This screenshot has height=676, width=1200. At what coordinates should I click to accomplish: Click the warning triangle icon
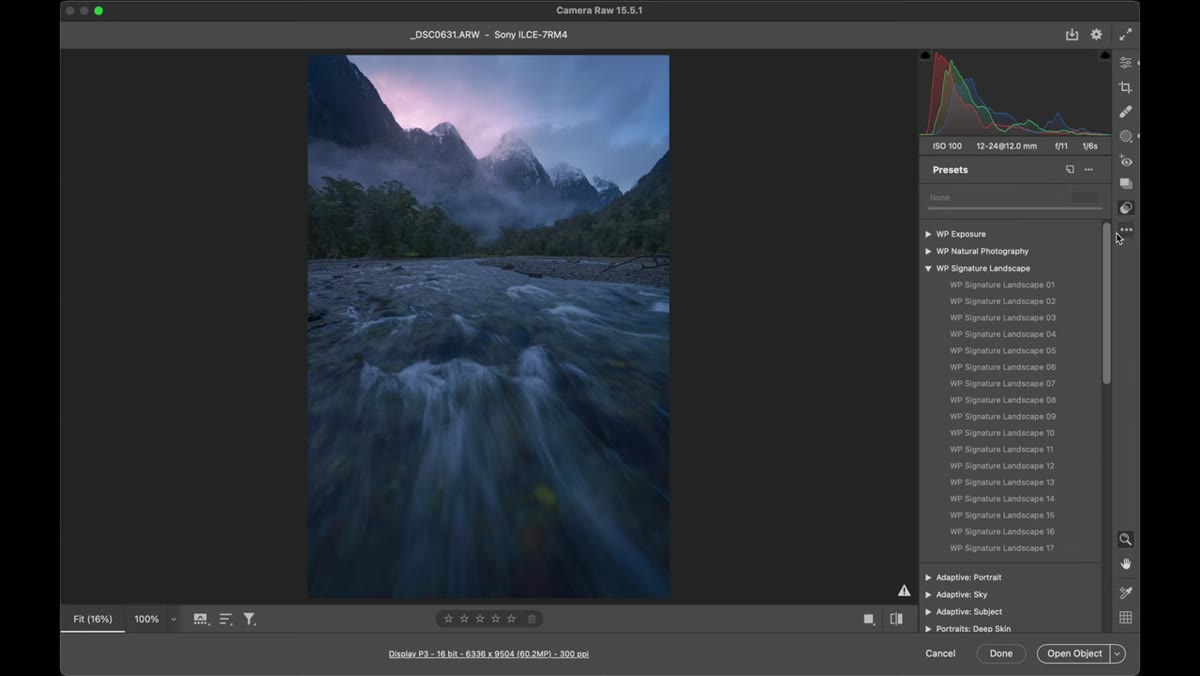(x=904, y=591)
